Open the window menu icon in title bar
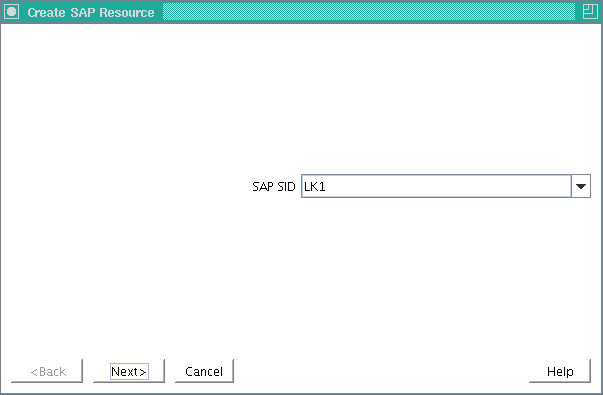This screenshot has width=603, height=395. [12, 12]
